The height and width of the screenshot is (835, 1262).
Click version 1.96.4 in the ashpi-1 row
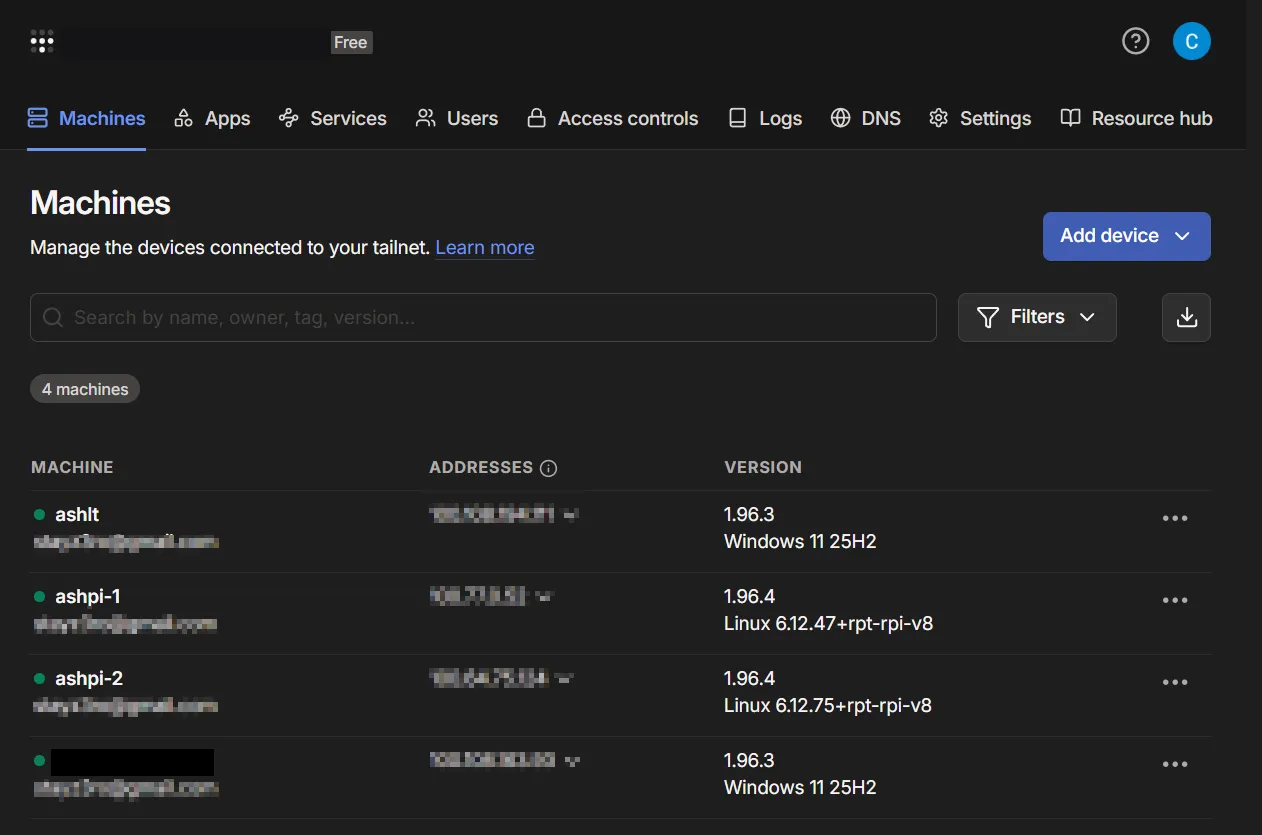(x=749, y=596)
